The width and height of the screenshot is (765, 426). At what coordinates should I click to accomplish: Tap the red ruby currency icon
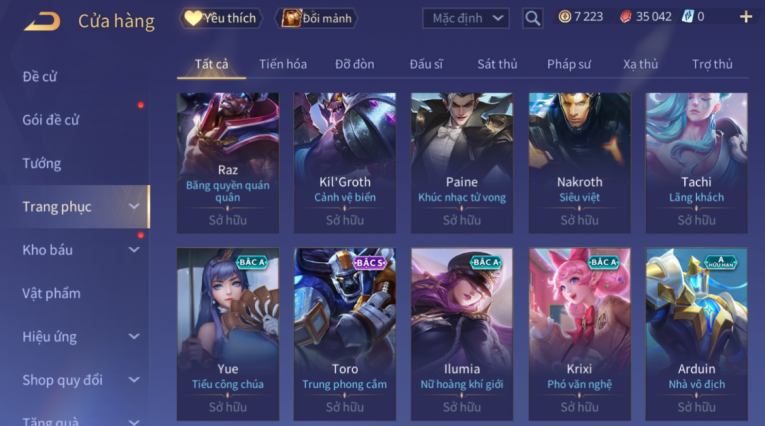tap(625, 17)
